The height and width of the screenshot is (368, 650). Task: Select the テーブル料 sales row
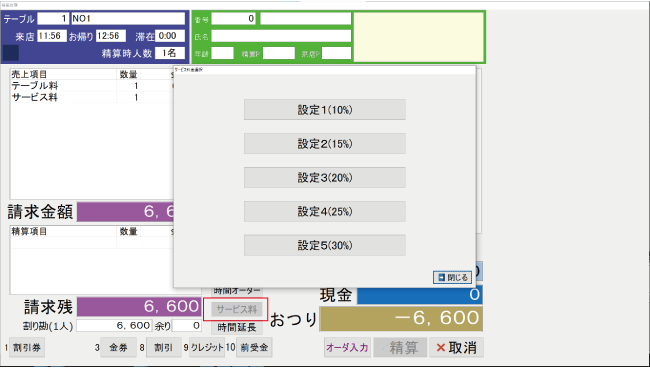coord(92,86)
